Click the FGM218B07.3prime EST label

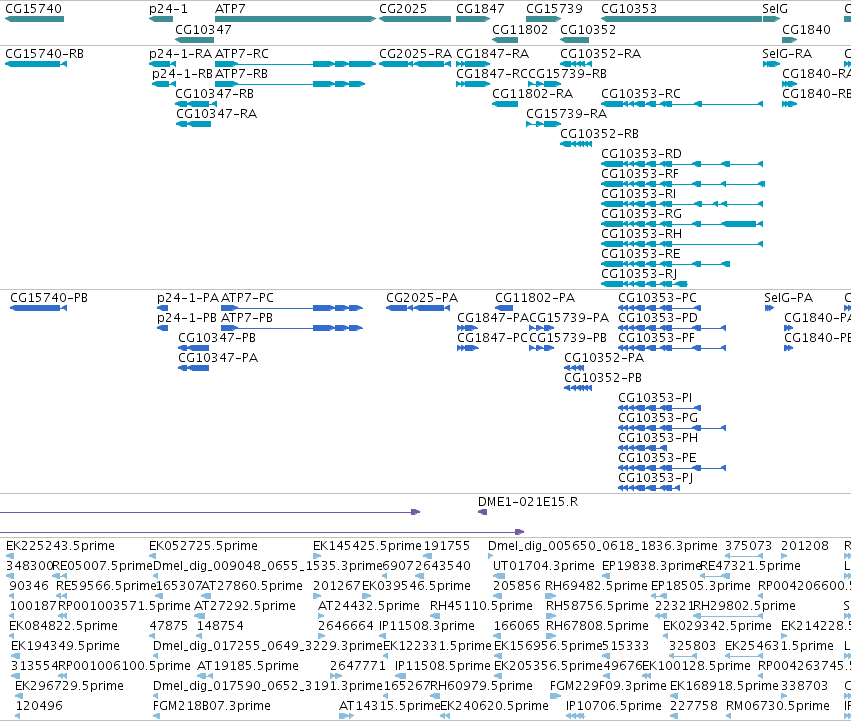coord(211,706)
